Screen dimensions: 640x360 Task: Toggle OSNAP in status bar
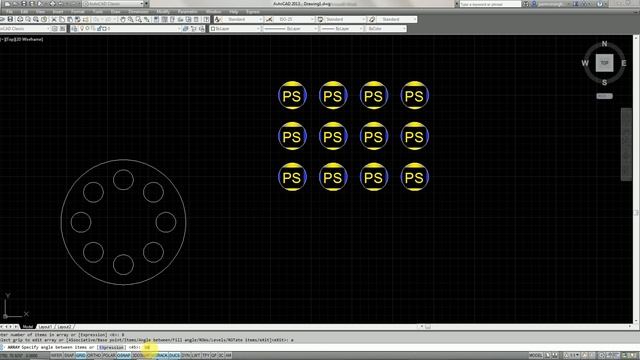point(123,356)
